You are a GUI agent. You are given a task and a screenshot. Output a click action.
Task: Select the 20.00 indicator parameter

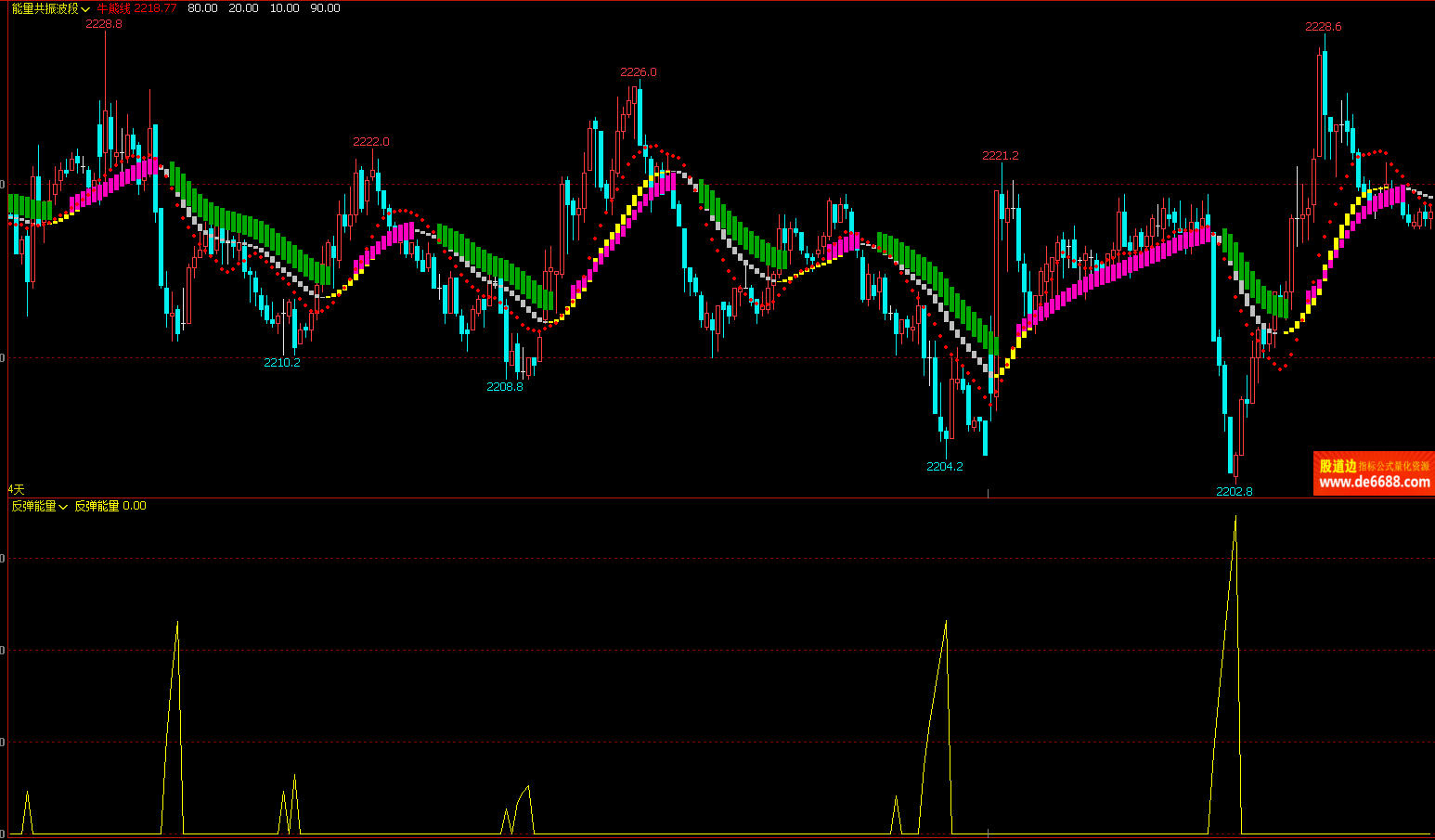point(243,8)
